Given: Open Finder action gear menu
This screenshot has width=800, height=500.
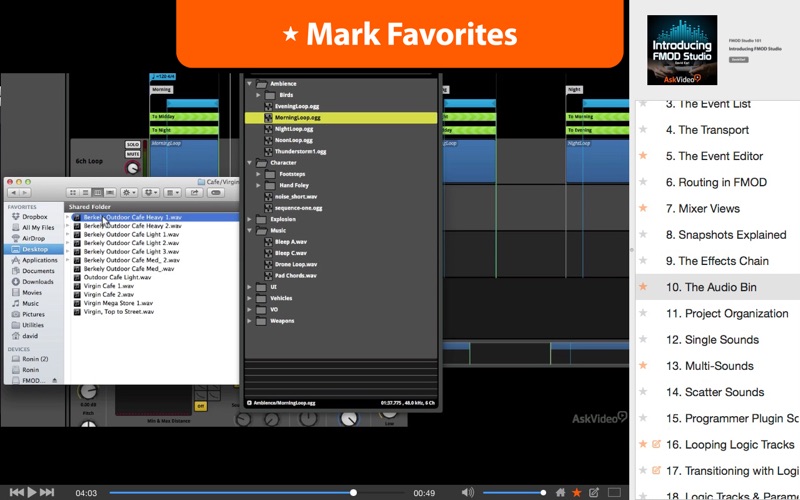Looking at the screenshot, I should pyautogui.click(x=128, y=193).
